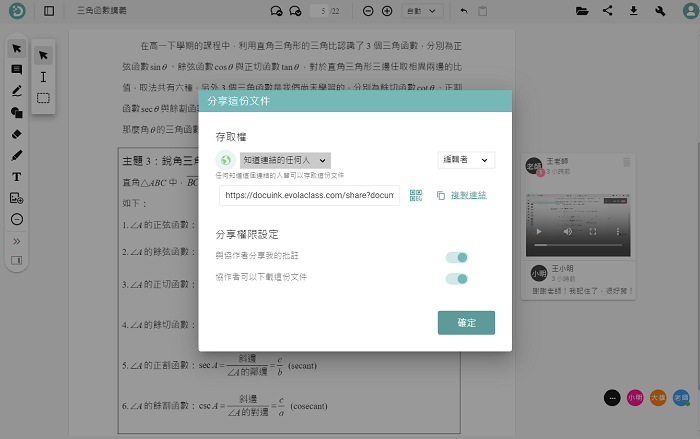Screen dimensions: 700x439
Task: Toggle collaborators can download this file
Action: click(x=456, y=277)
